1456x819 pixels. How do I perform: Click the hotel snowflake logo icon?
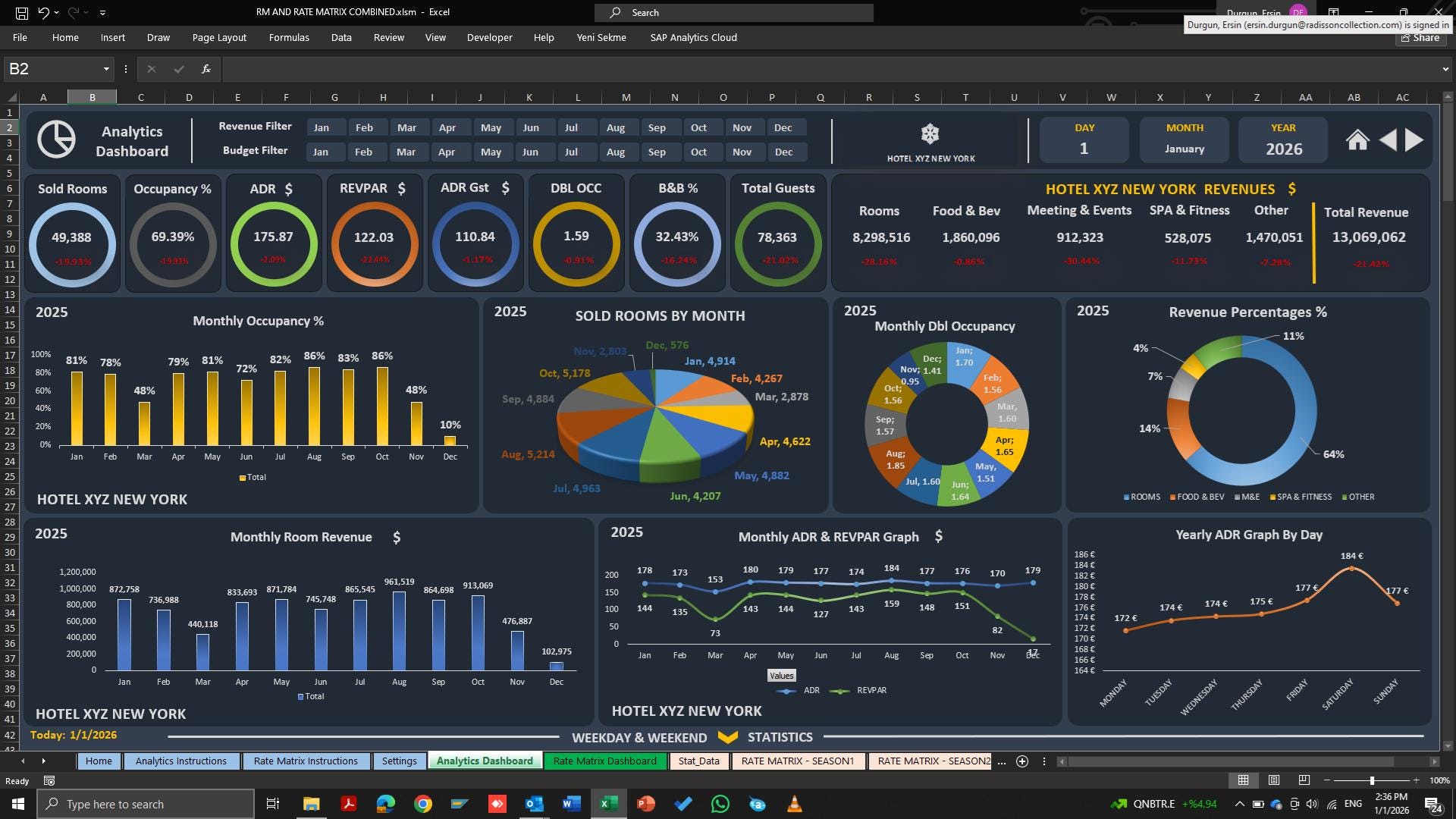pyautogui.click(x=930, y=134)
